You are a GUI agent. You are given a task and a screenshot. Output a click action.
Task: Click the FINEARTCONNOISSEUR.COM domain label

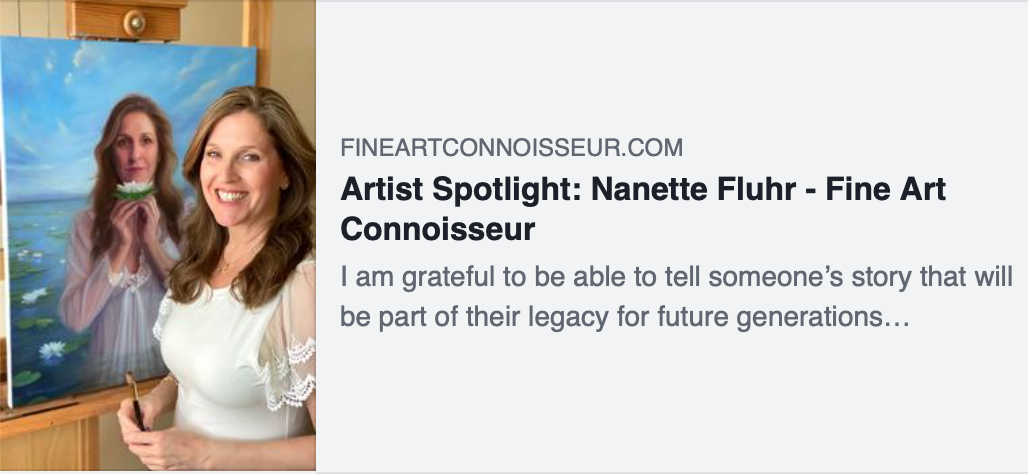[511, 148]
